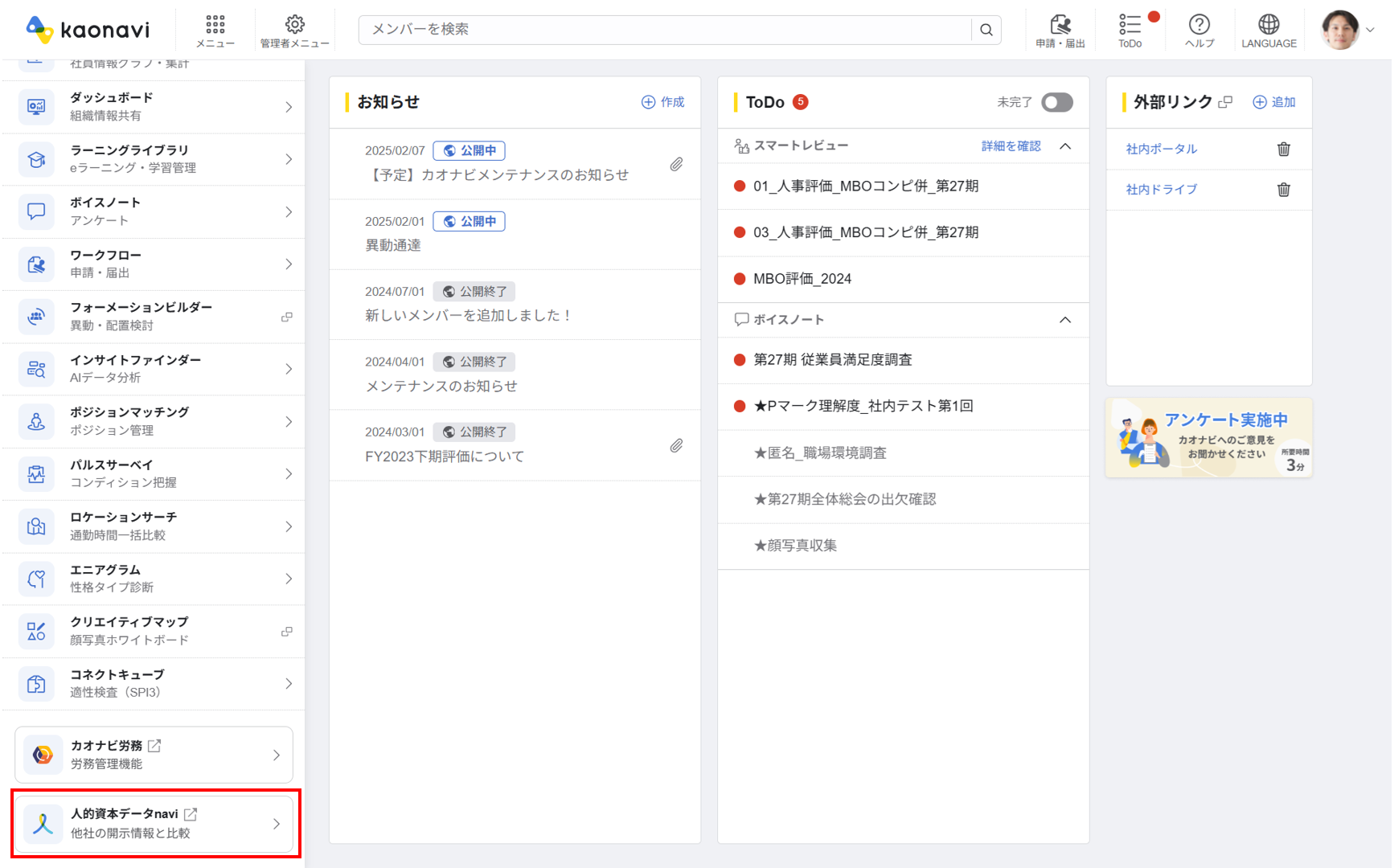Collapse the スマートレビュー section

pos(1064,146)
